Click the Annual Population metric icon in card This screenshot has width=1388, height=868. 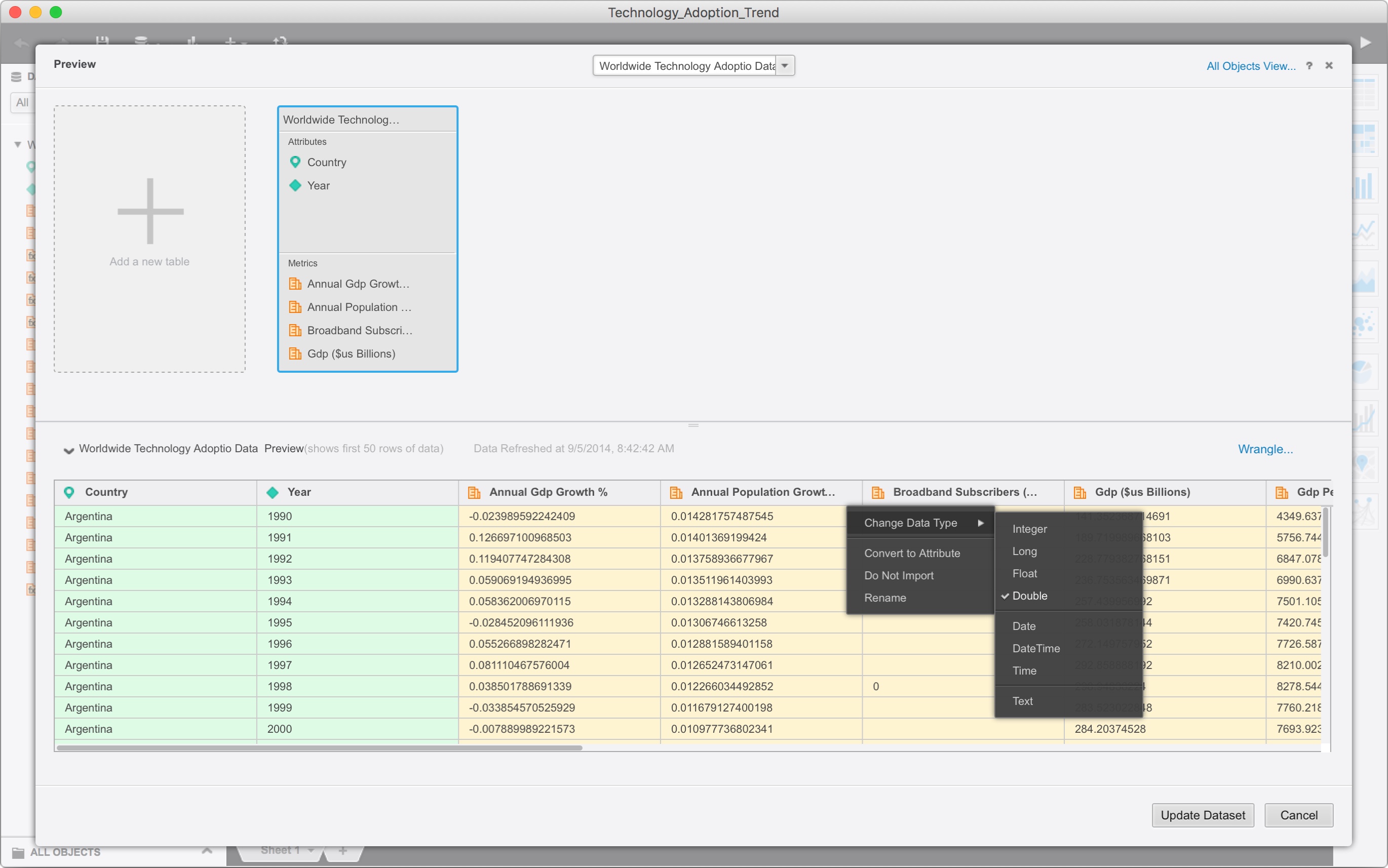pos(295,307)
